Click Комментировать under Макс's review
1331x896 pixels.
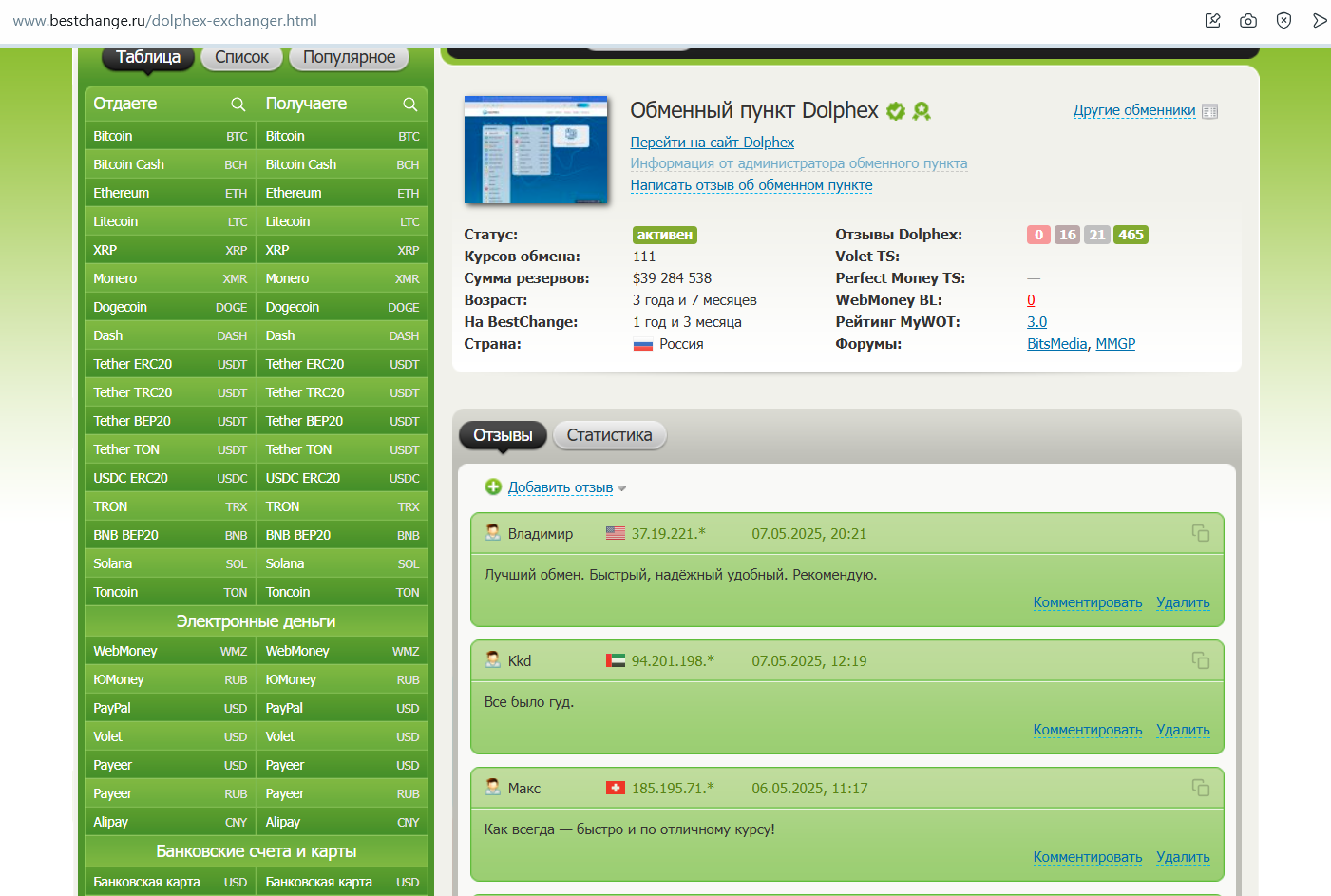point(1088,857)
